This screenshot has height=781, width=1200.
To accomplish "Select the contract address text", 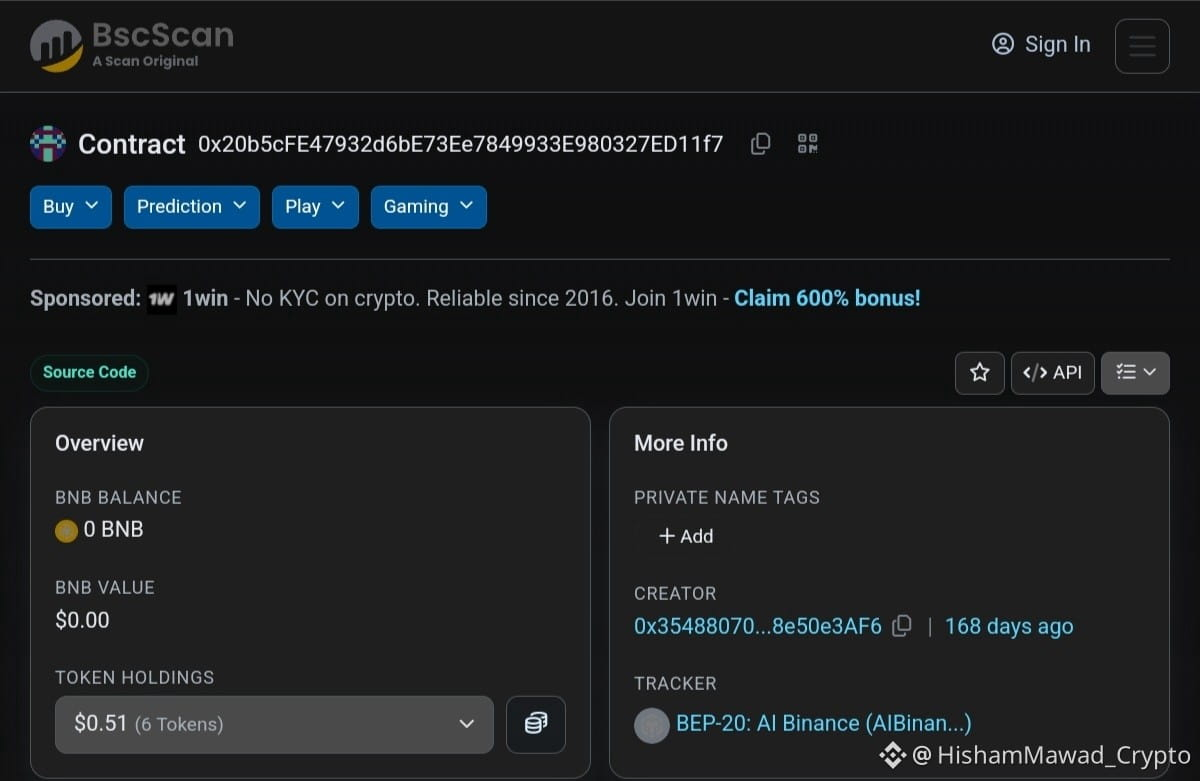I will coord(460,144).
